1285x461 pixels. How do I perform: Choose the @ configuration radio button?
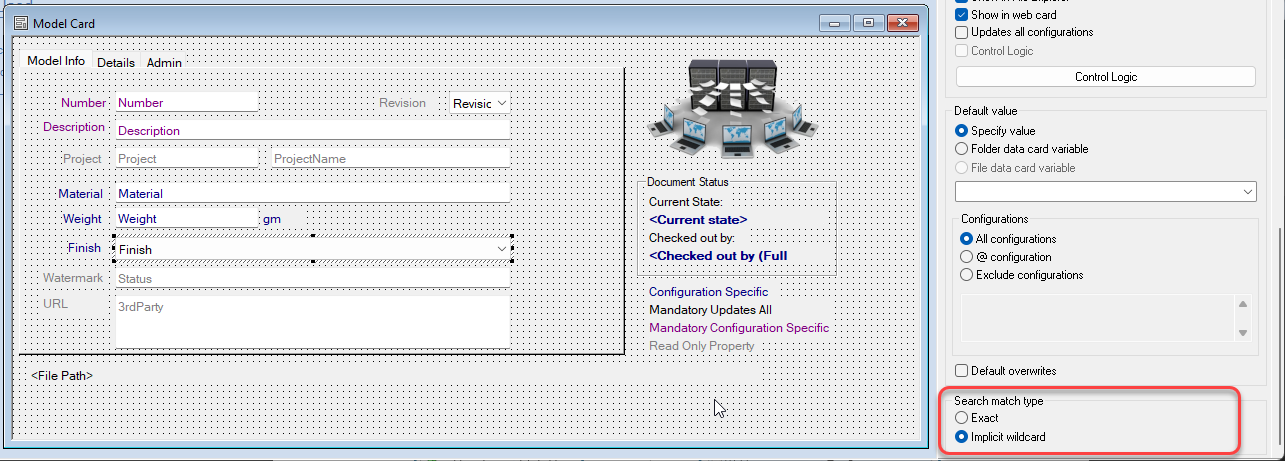click(966, 257)
